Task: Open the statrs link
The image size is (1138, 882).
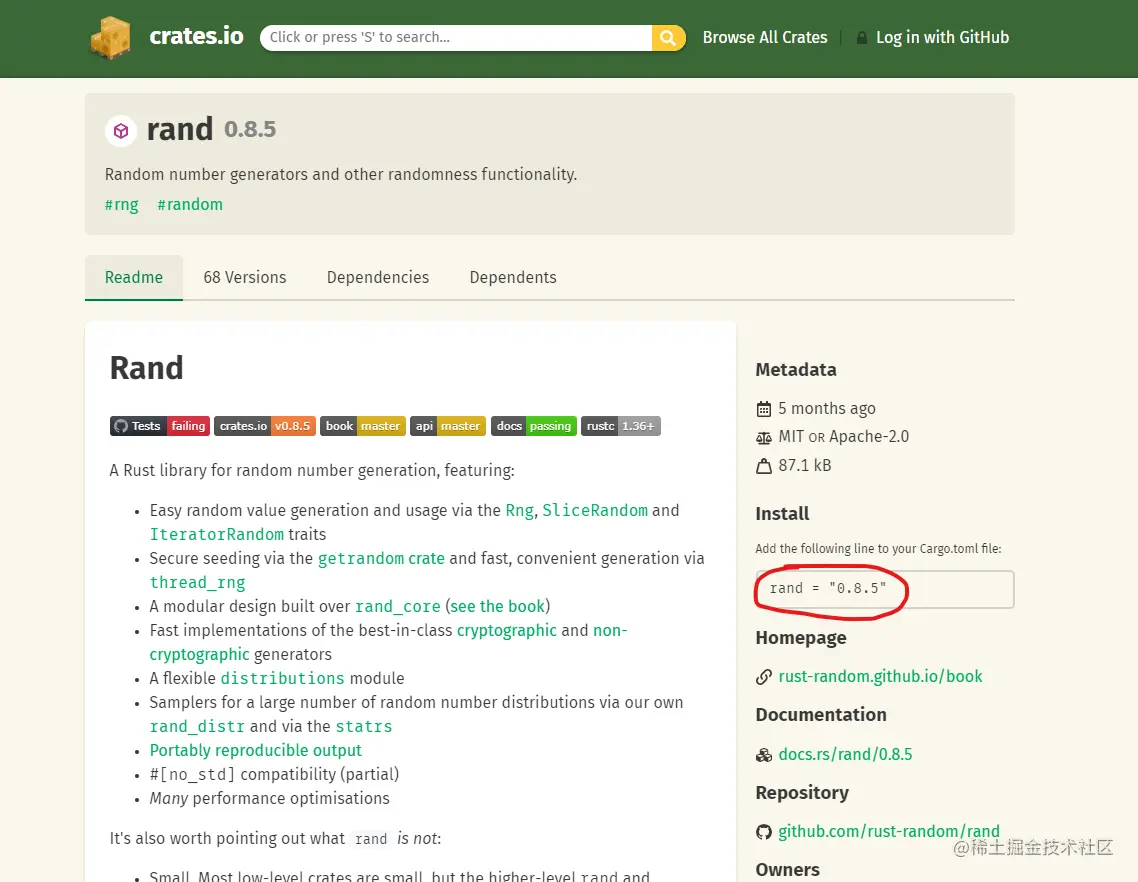Action: pyautogui.click(x=364, y=726)
